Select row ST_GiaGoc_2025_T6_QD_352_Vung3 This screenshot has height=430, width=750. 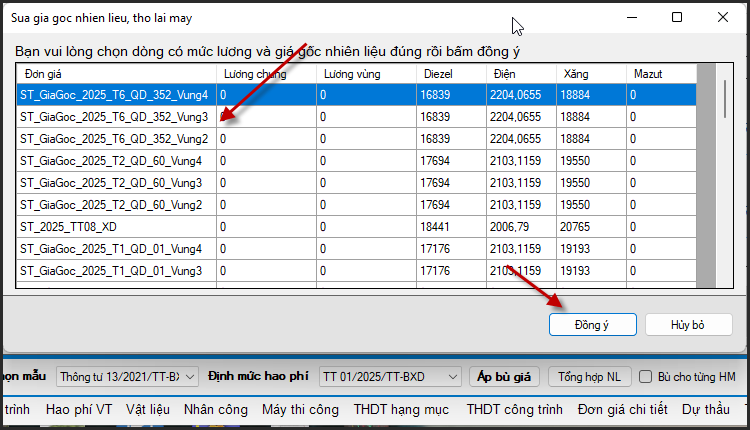click(x=114, y=117)
